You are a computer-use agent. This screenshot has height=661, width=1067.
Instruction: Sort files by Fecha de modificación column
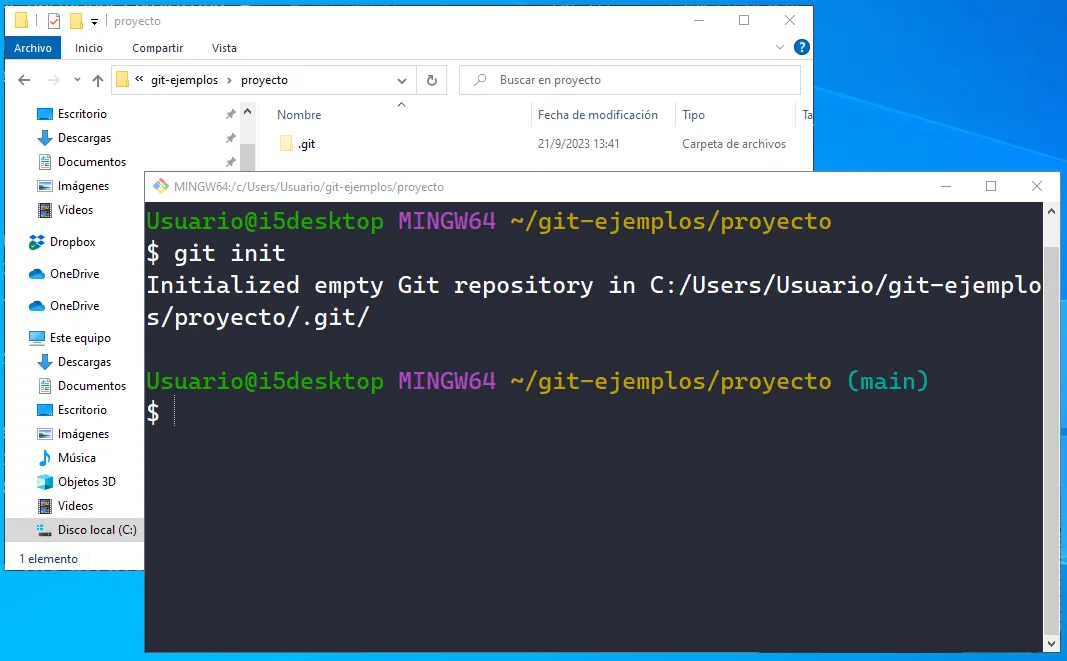click(x=597, y=115)
